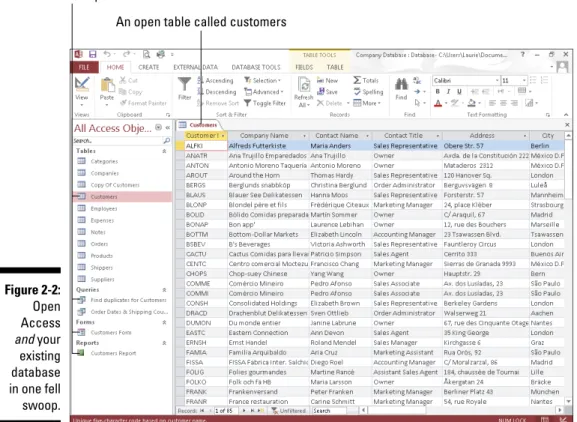Screen dimensions: 577x422
Task: Align text right in Text Formatting
Action: (514, 103)
